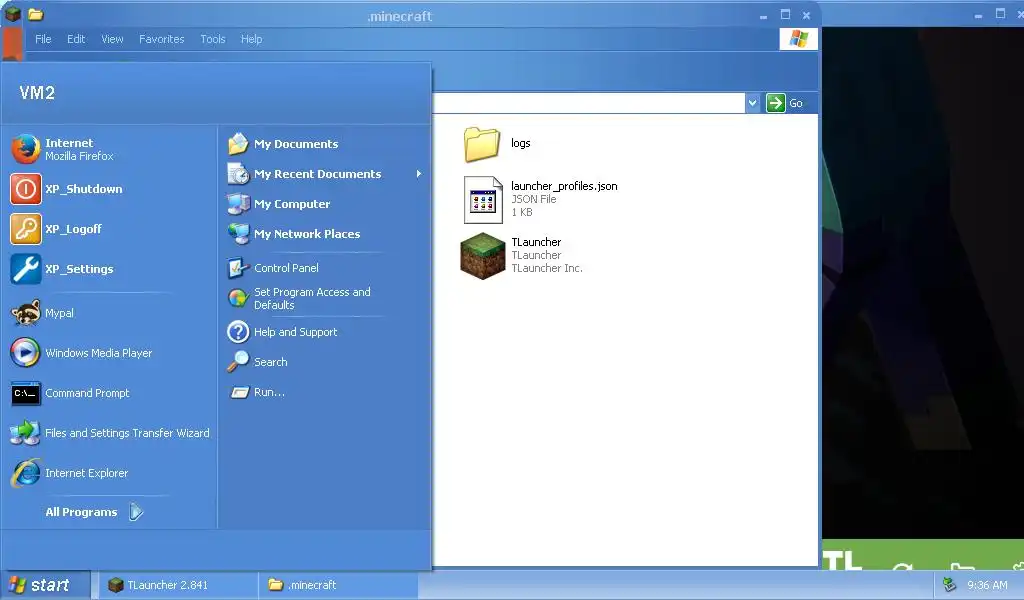
Task: Open the Favorites menu
Action: tap(161, 39)
